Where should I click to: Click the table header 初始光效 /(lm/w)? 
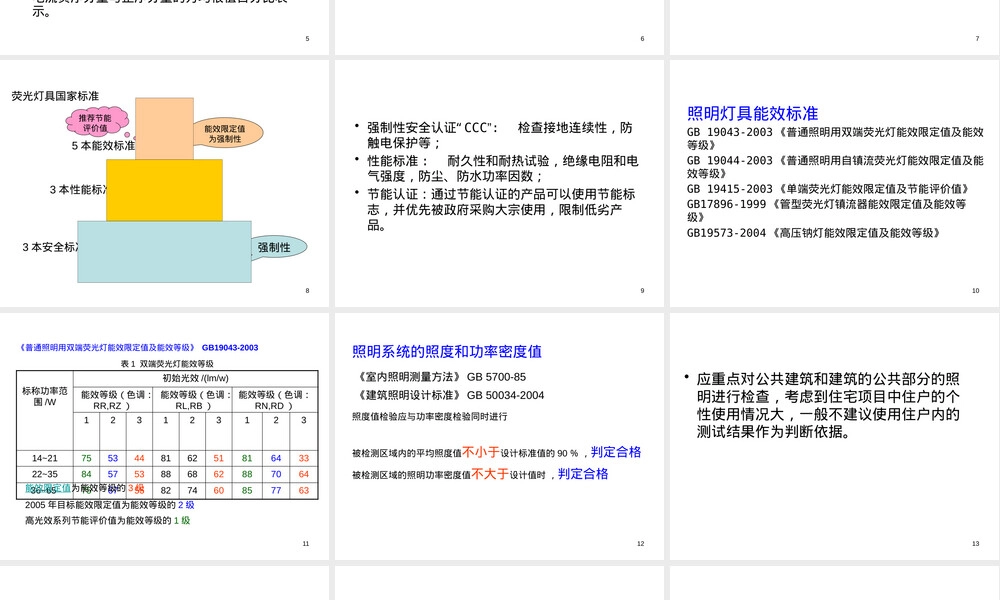point(196,378)
